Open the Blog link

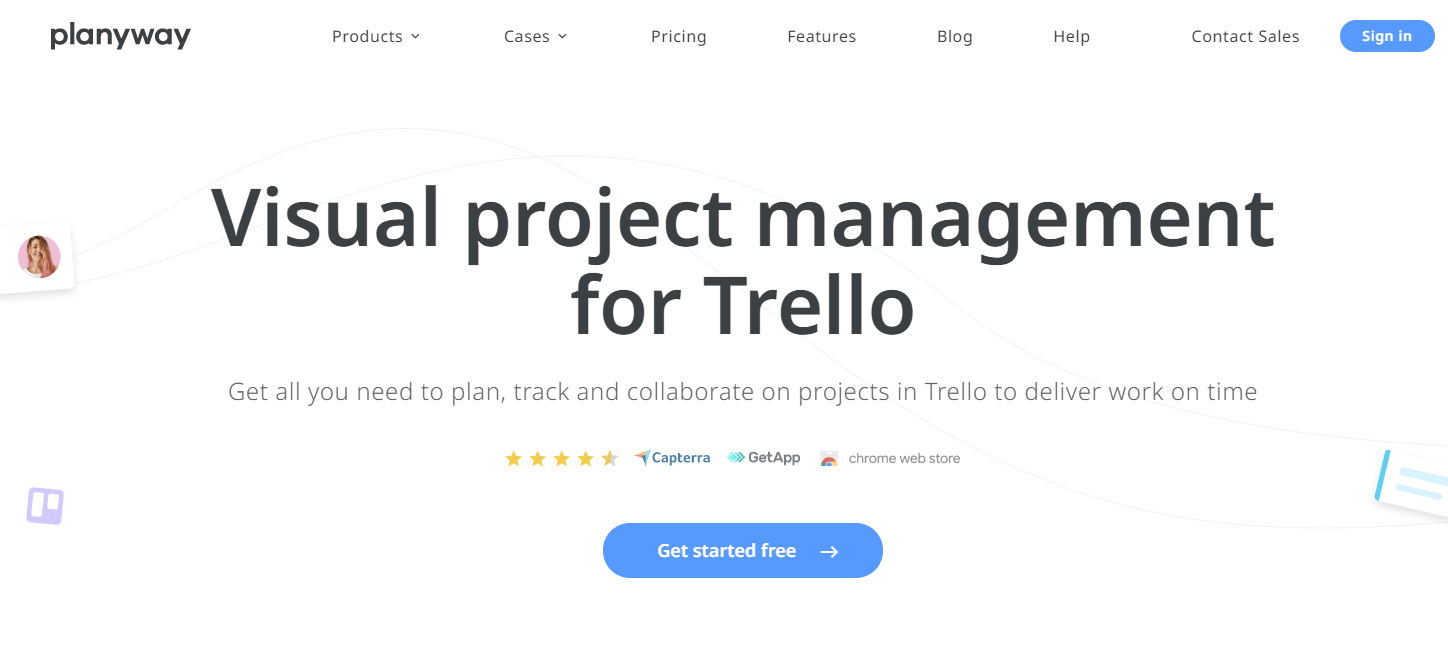click(x=954, y=37)
